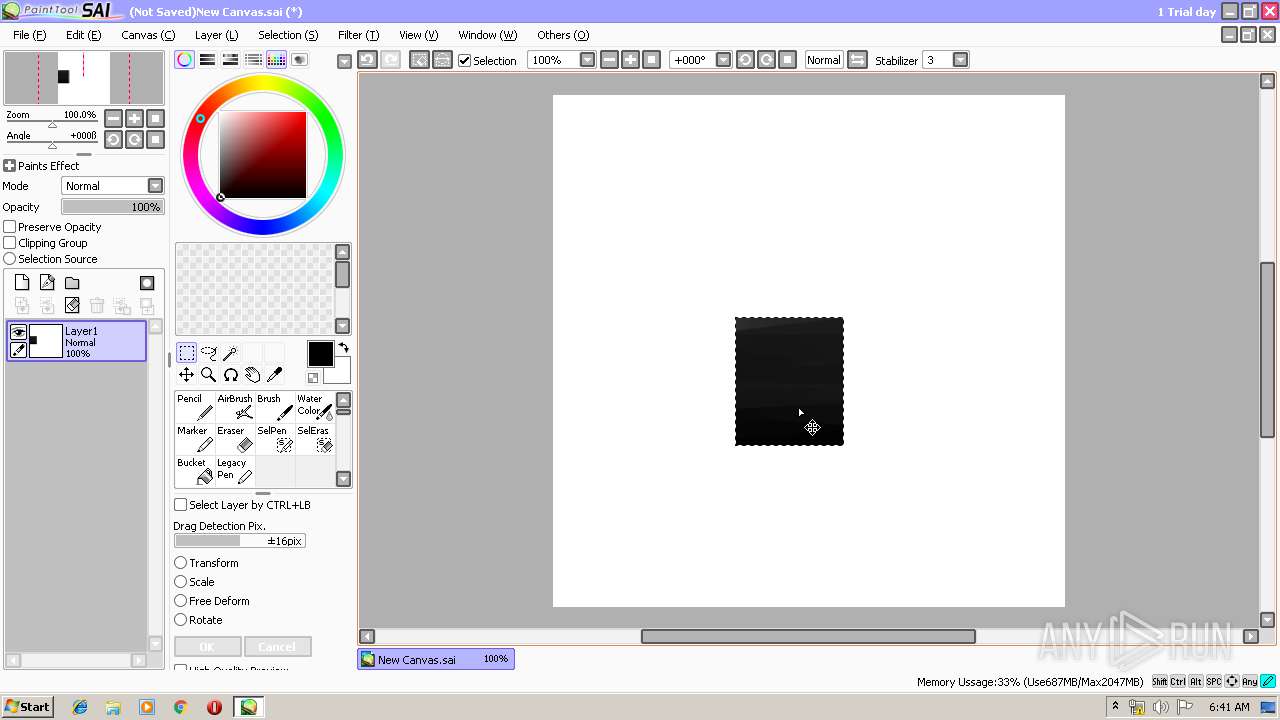The width and height of the screenshot is (1280, 720).
Task: Enable Select Layer by CTRL+LB
Action: pyautogui.click(x=181, y=505)
